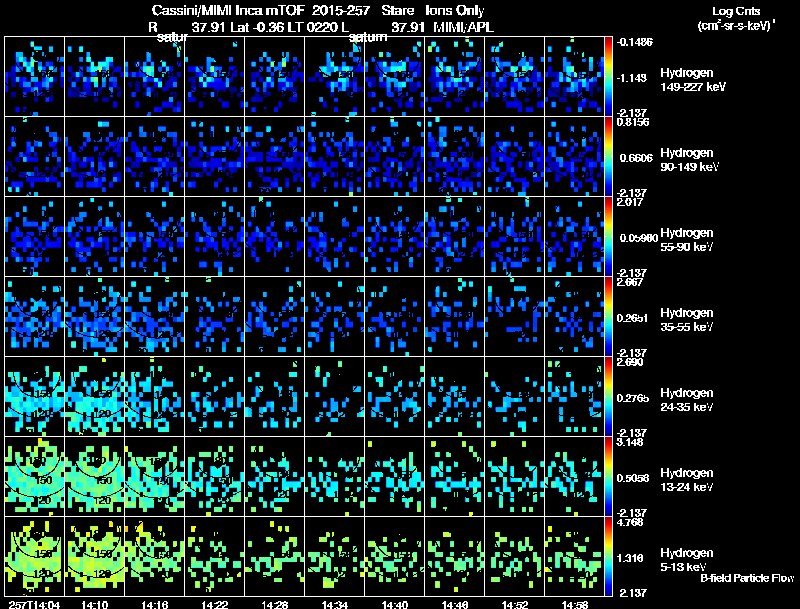Open the first 5-13 keV image at 14:04
This screenshot has height=609, width=800.
[x=35, y=556]
